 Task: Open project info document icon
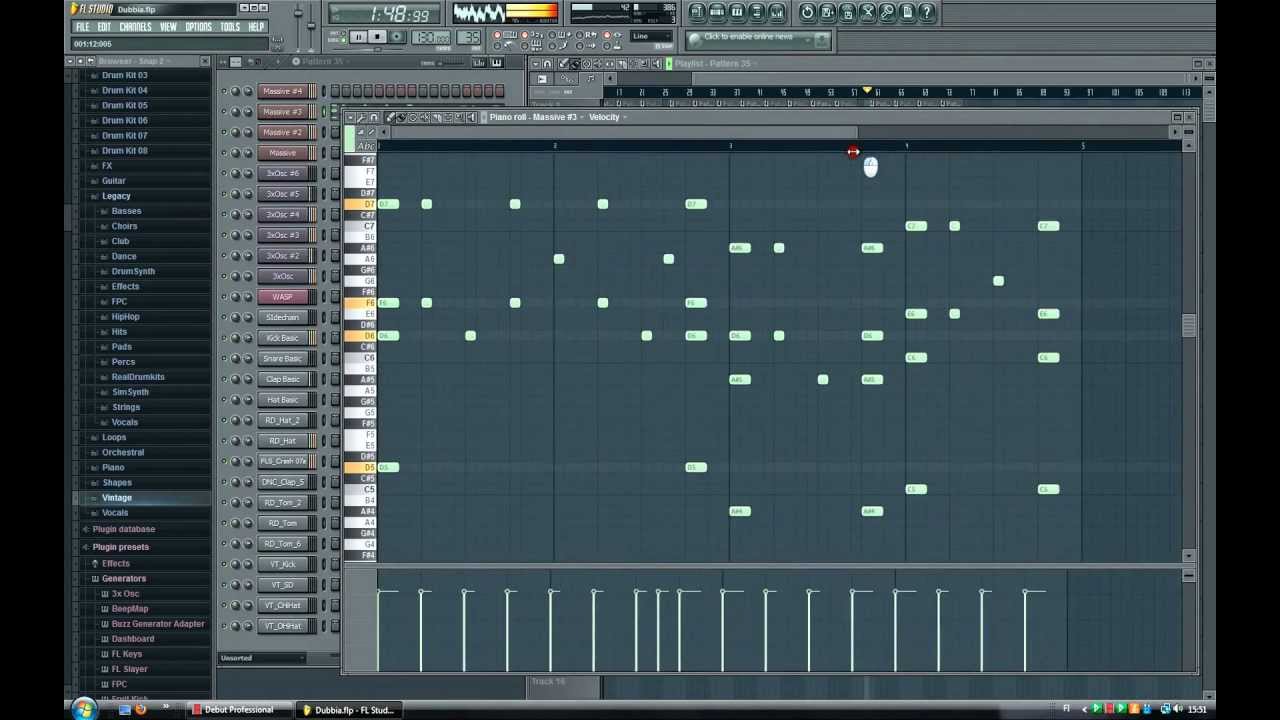pos(908,12)
